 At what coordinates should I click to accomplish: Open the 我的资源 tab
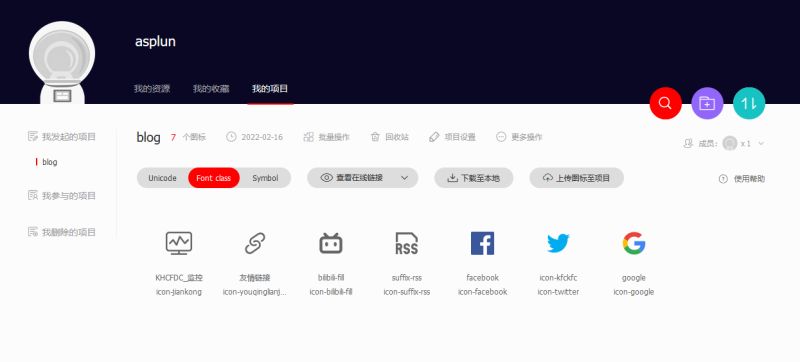pos(152,89)
